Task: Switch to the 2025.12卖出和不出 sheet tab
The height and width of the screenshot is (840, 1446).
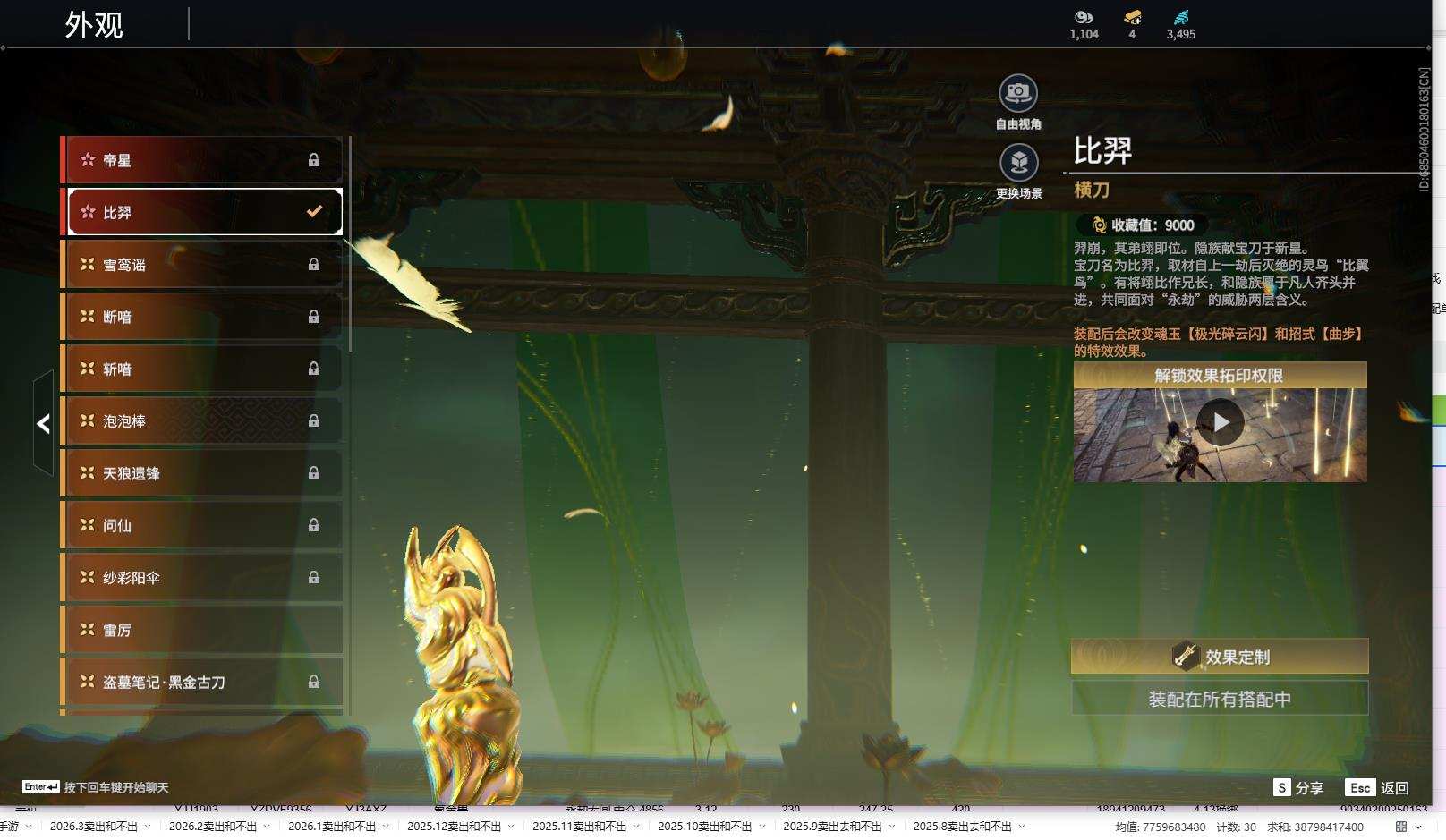Action: coord(455,827)
